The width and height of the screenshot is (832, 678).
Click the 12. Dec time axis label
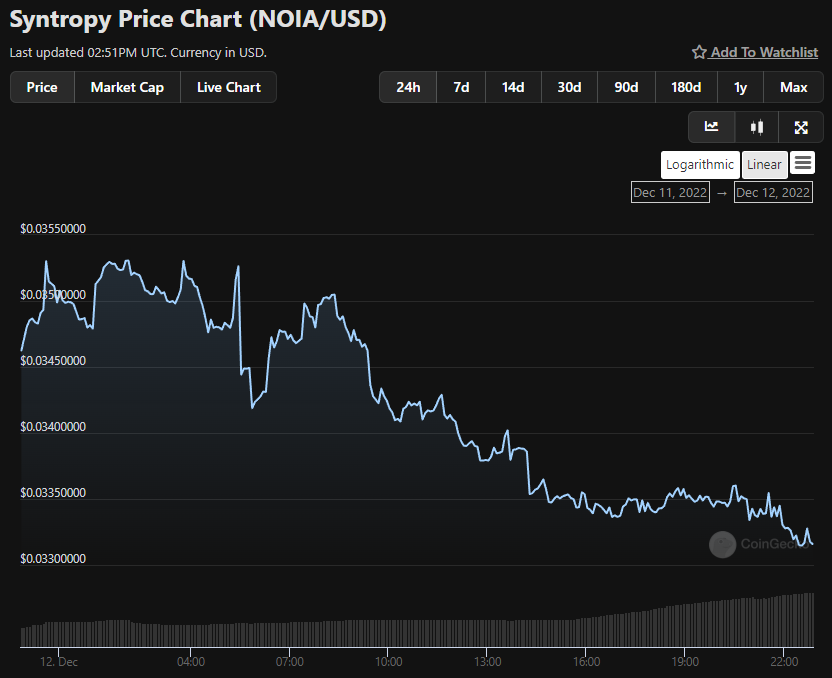click(59, 662)
